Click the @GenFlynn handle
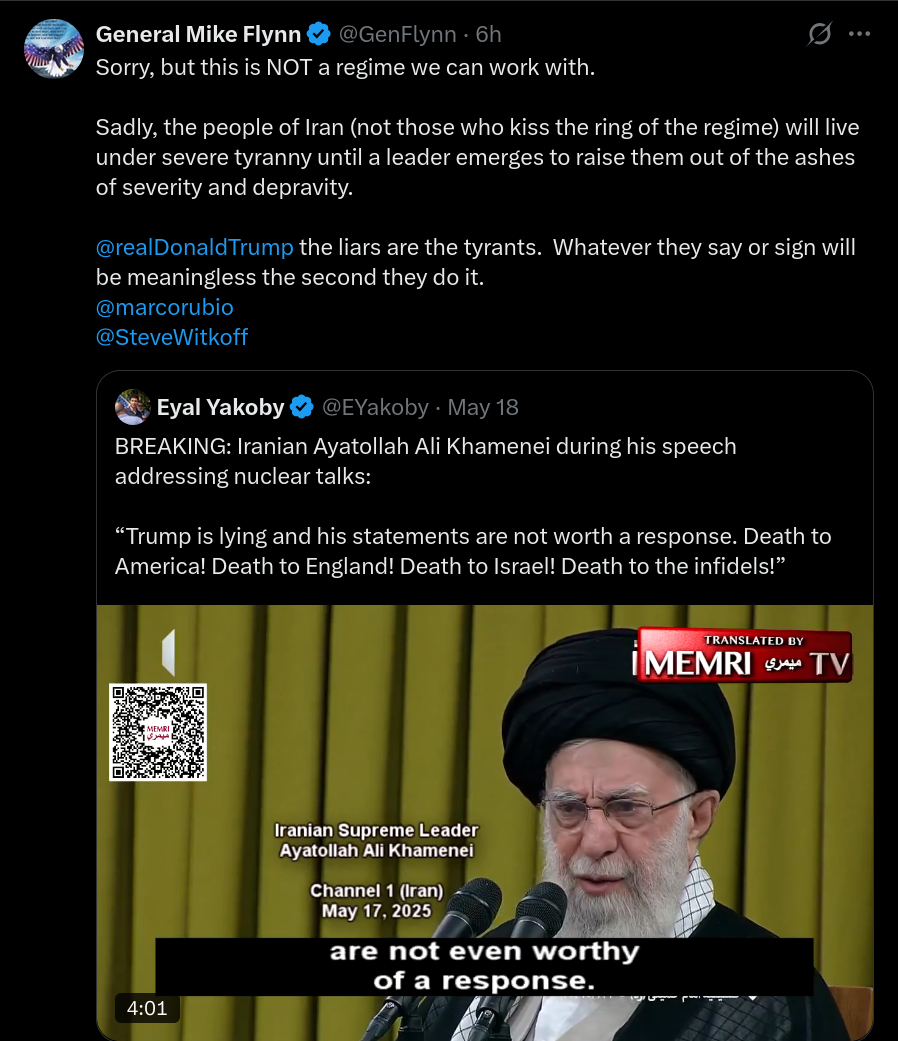Viewport: 898px width, 1041px height. [398, 34]
